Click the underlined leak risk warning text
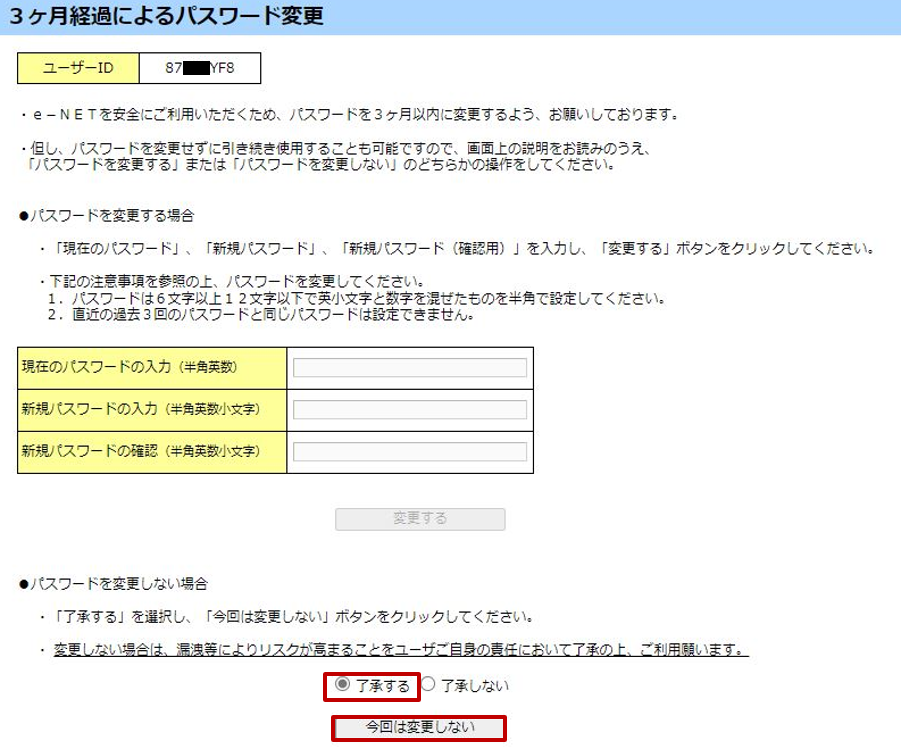Screen dimensions: 901x749 [400, 650]
